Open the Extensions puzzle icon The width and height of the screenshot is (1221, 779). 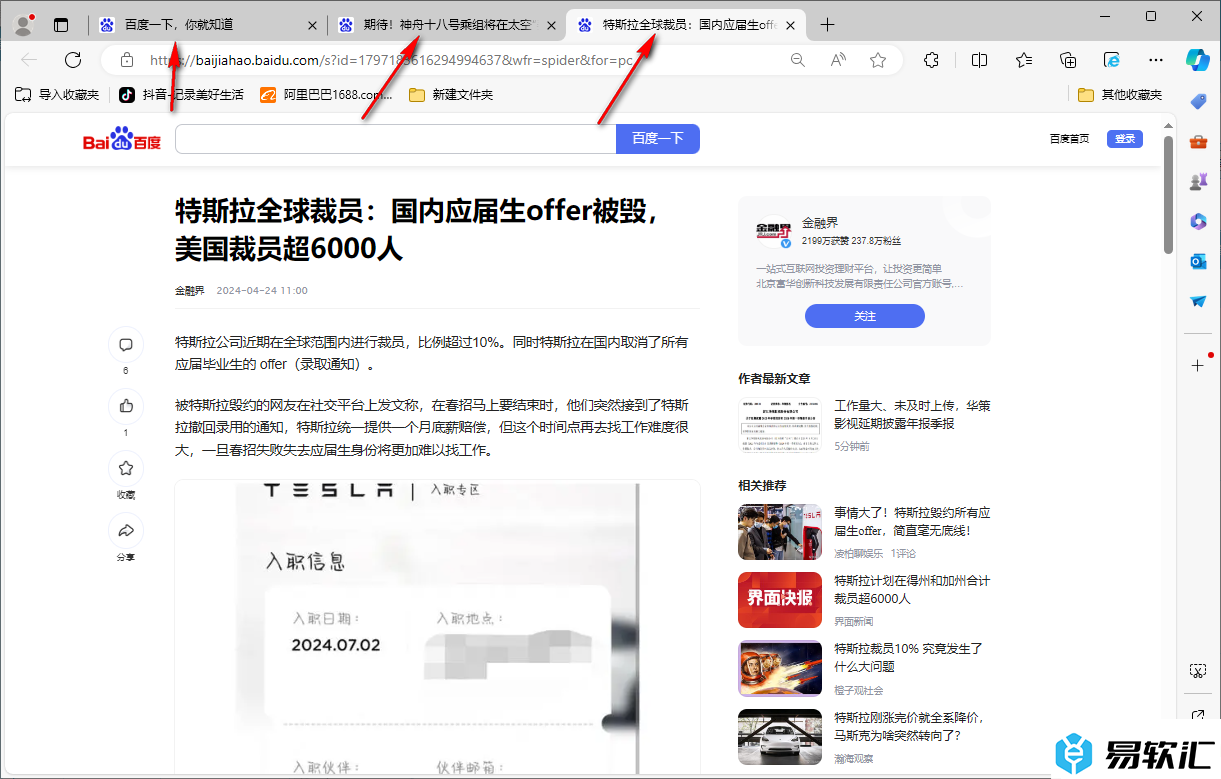pos(931,60)
